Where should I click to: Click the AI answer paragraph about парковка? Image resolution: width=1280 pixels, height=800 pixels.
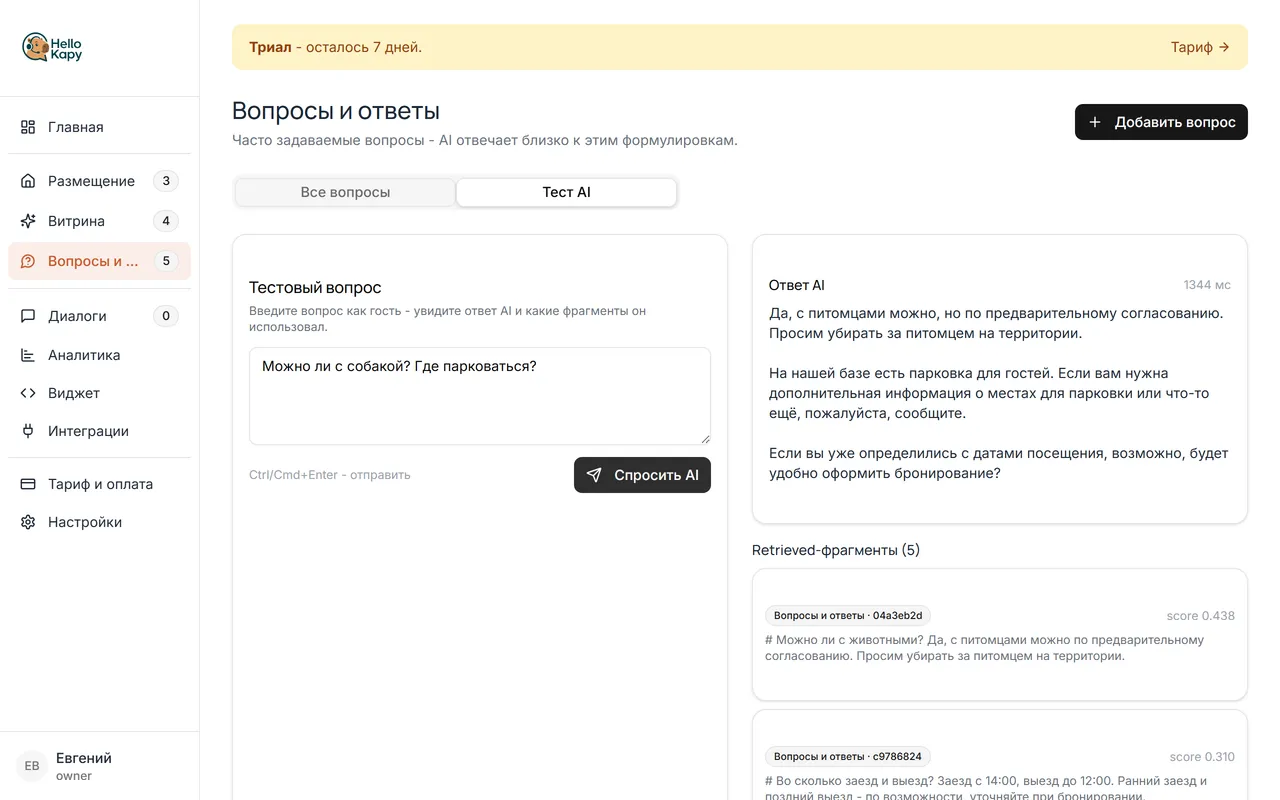click(989, 393)
